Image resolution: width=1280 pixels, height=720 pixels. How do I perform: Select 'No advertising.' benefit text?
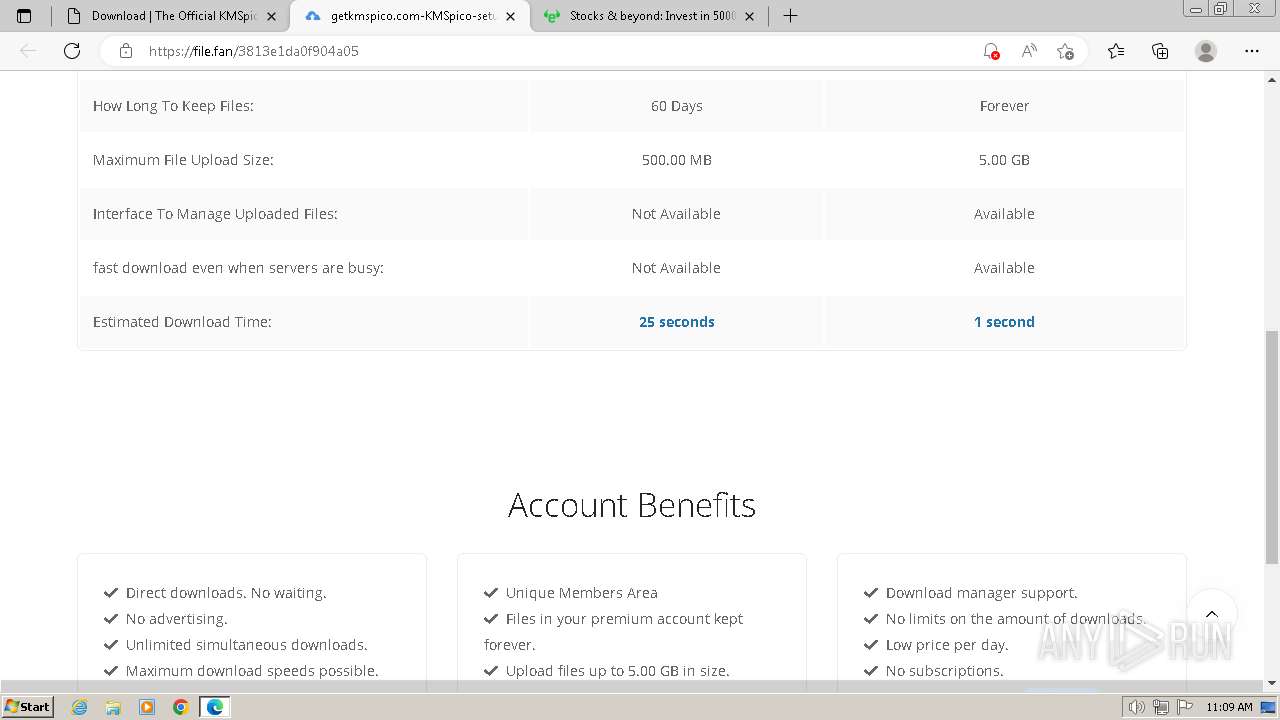click(177, 619)
